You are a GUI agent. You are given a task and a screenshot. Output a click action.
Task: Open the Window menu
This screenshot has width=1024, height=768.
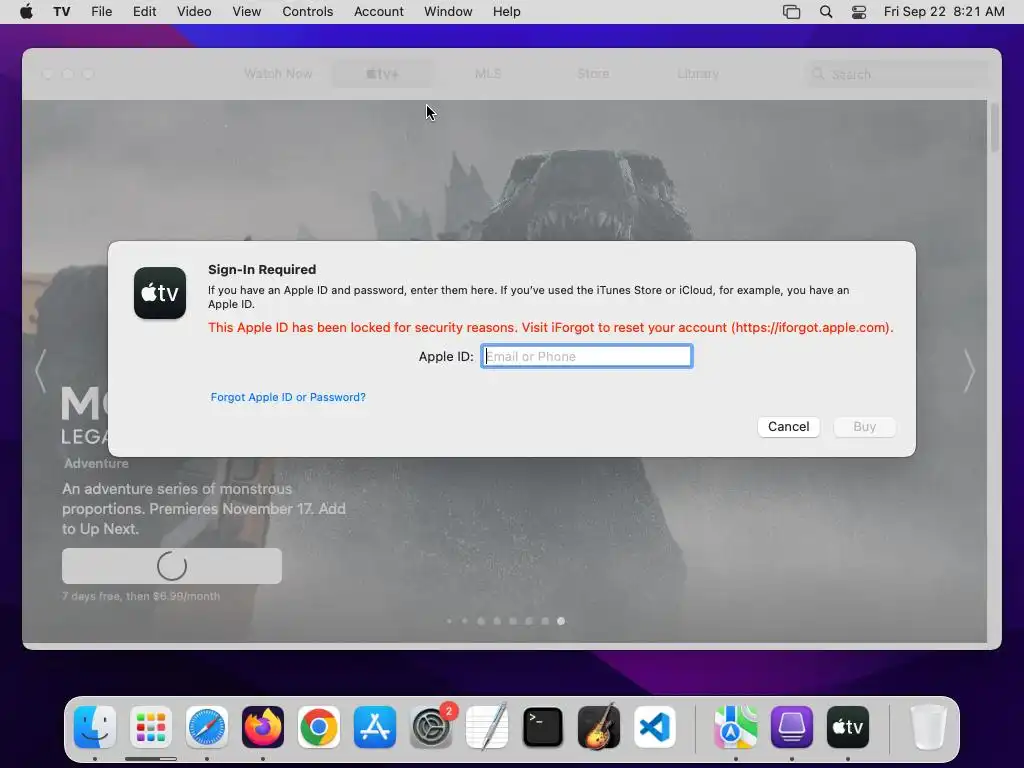pos(448,12)
